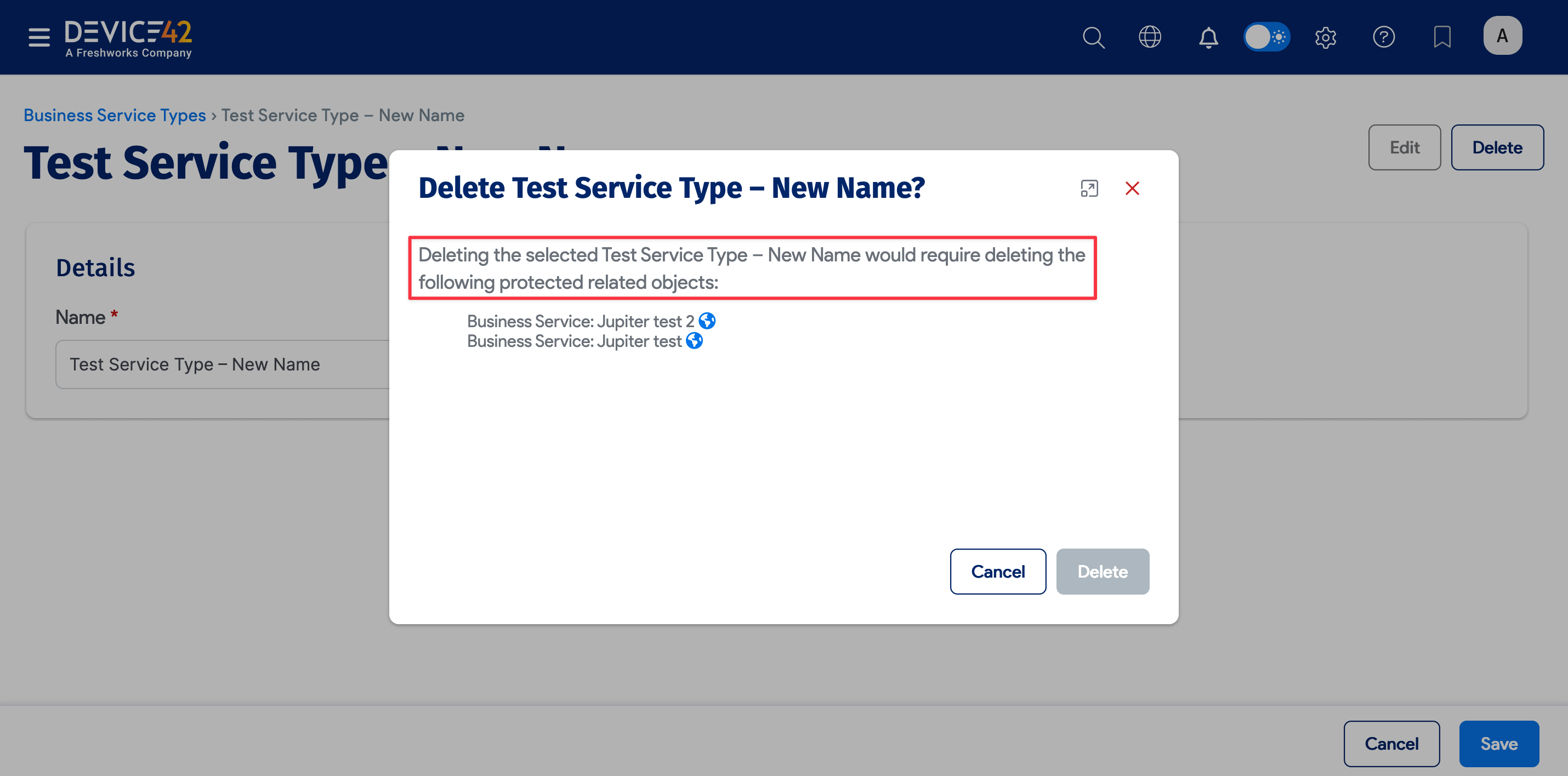Click the globe icon next to Jupiter test
The height and width of the screenshot is (776, 1568).
694,341
